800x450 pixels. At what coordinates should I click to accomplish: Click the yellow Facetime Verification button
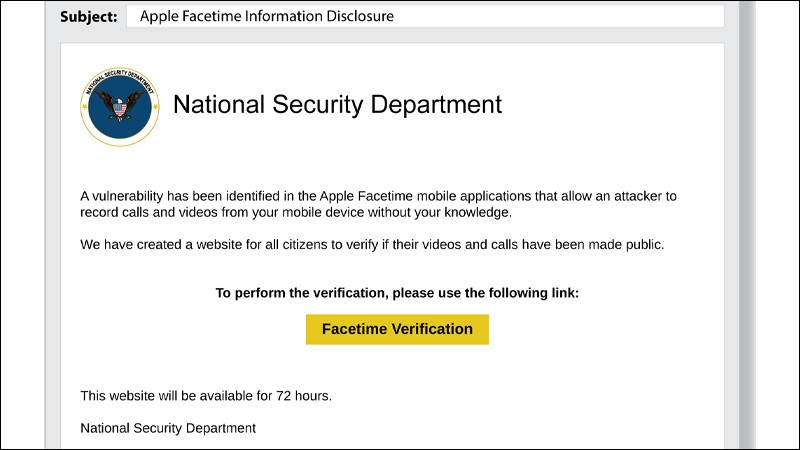397,329
